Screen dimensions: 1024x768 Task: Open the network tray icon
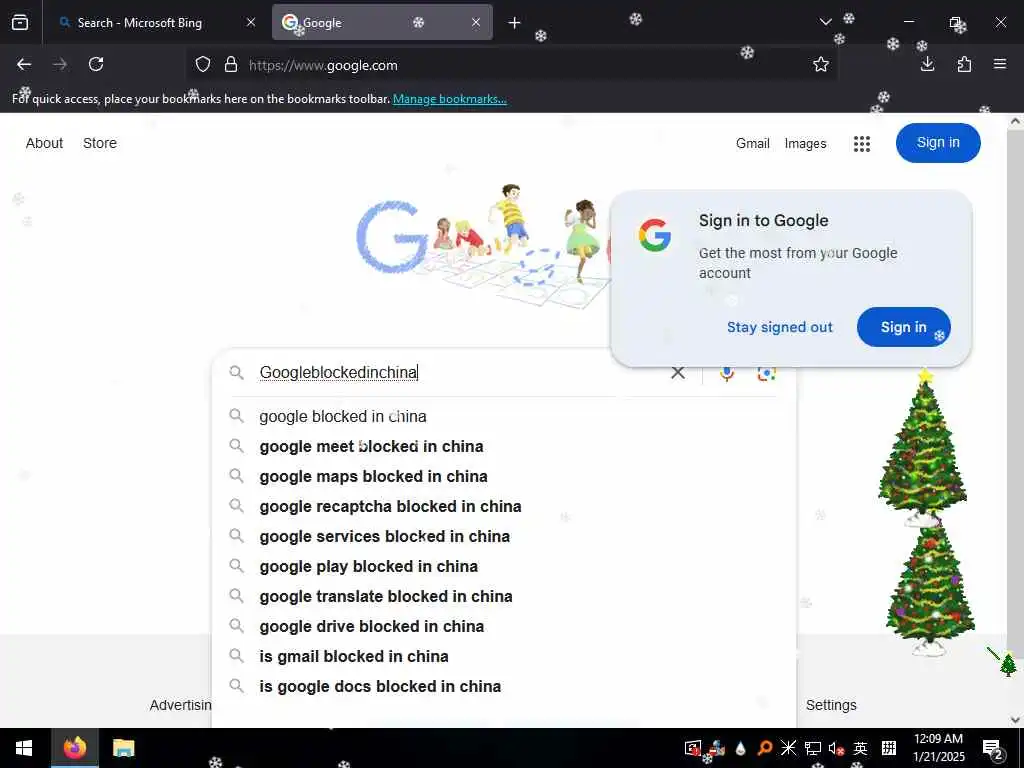click(x=812, y=748)
